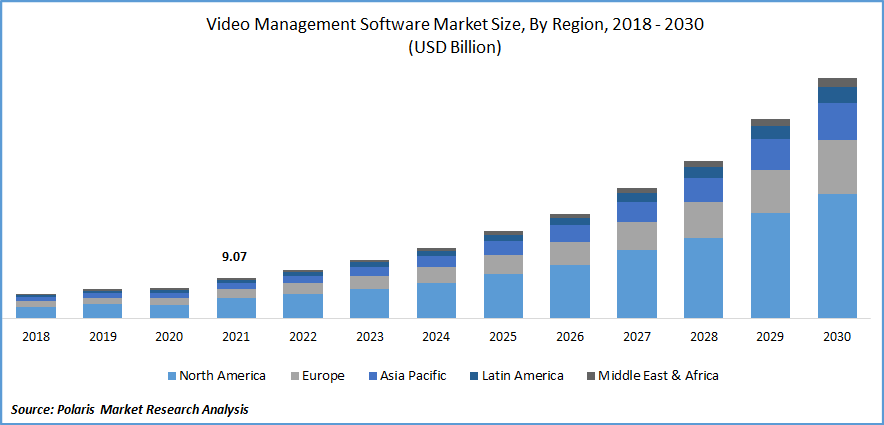This screenshot has height=425, width=884.
Task: Click the Asia Pacific segment of the 2030 bar
Action: coord(837,122)
